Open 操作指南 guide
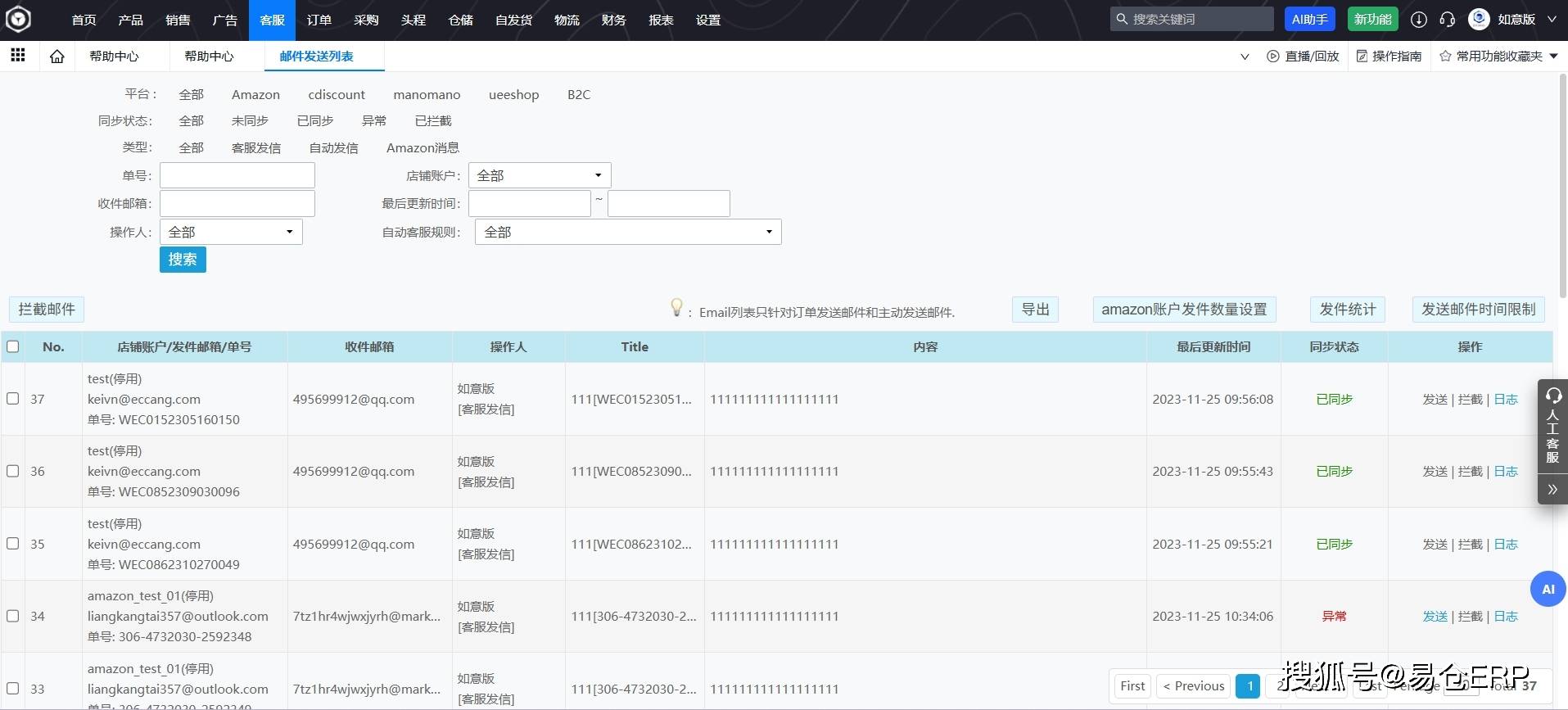Image resolution: width=1568 pixels, height=710 pixels. pyautogui.click(x=1389, y=57)
